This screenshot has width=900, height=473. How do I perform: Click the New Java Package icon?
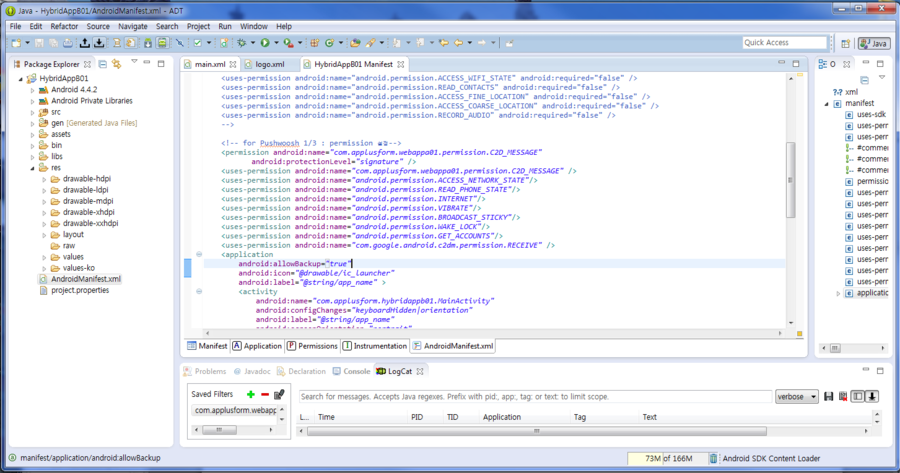(x=315, y=43)
